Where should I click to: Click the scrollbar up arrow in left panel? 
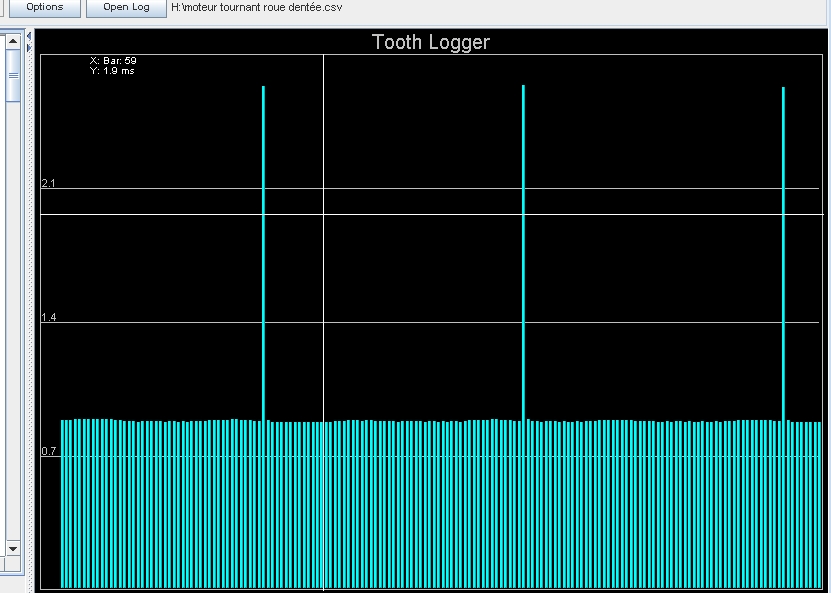pos(13,42)
